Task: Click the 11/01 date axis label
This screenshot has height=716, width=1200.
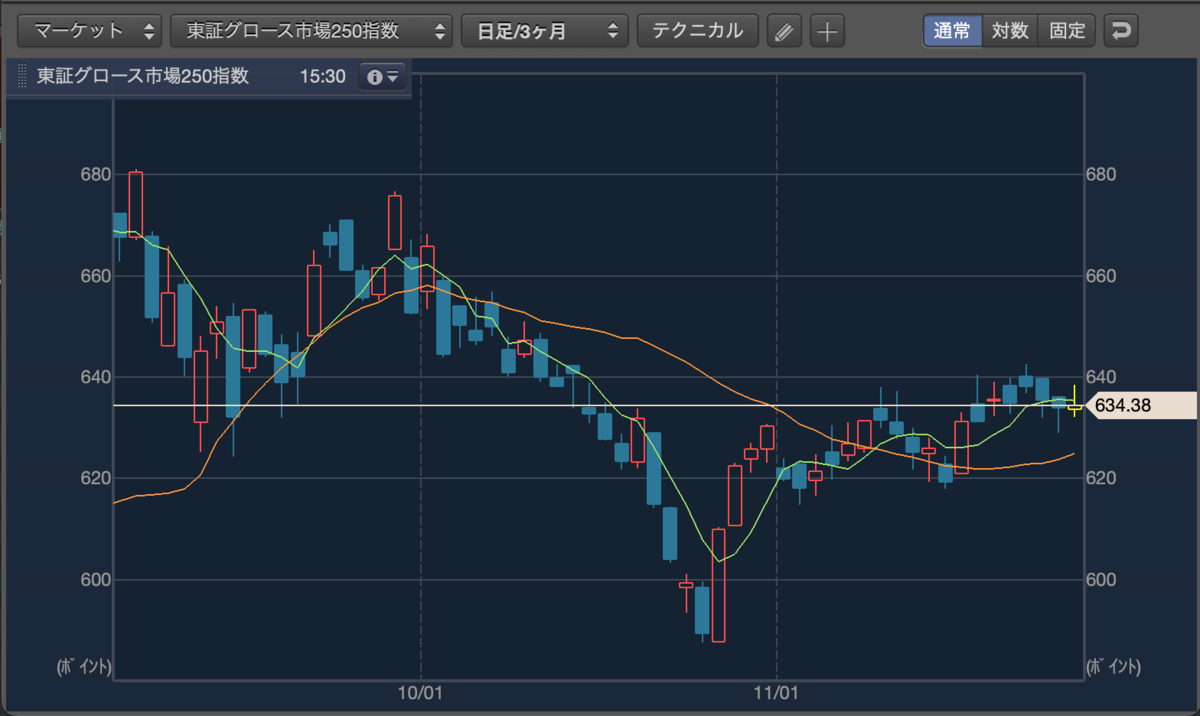Action: pos(777,691)
